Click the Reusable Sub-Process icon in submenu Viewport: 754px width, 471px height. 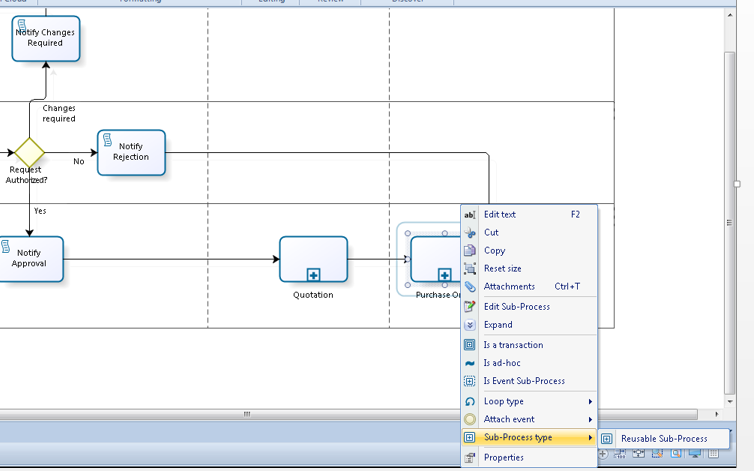[607, 439]
